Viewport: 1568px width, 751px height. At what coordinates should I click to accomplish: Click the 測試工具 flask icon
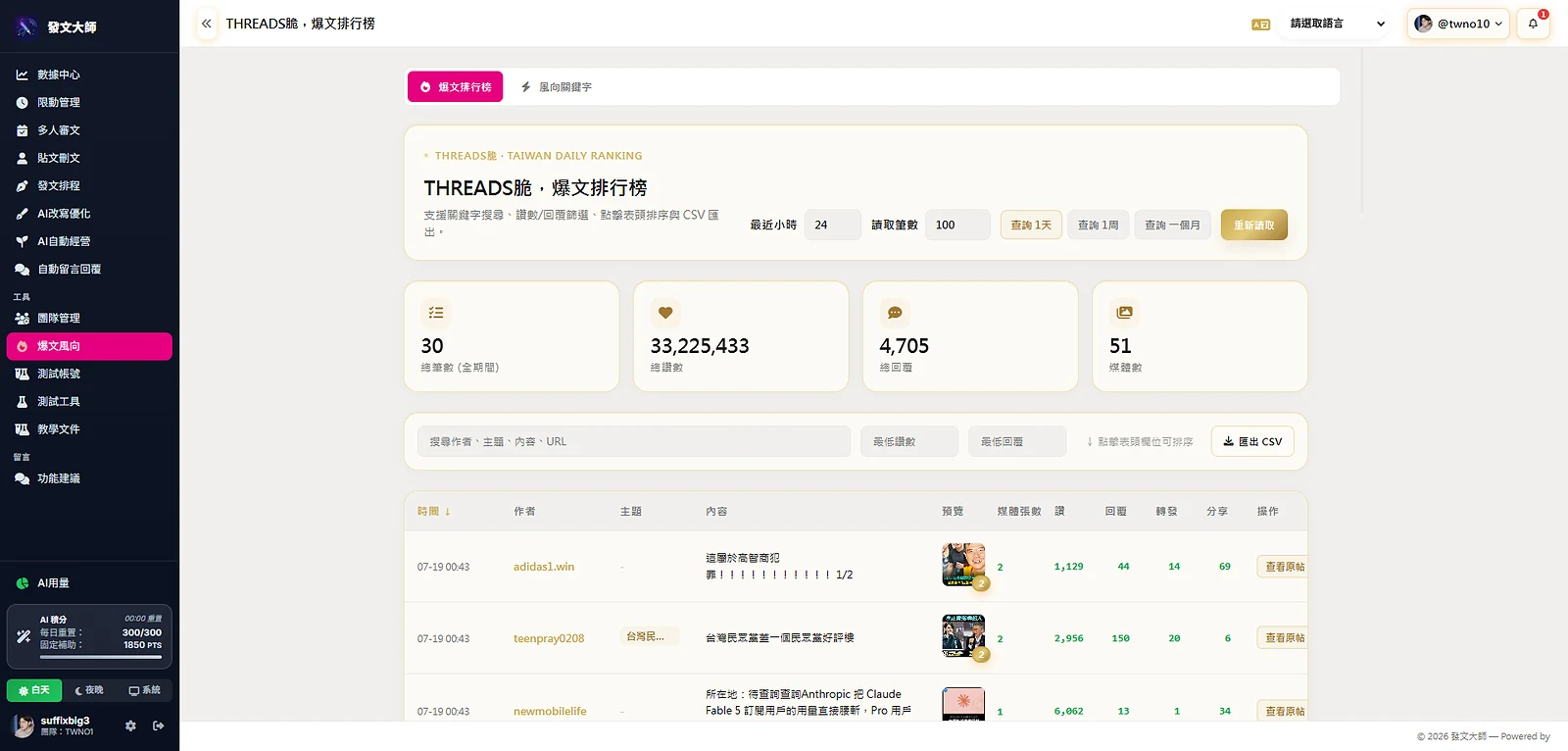pos(22,402)
